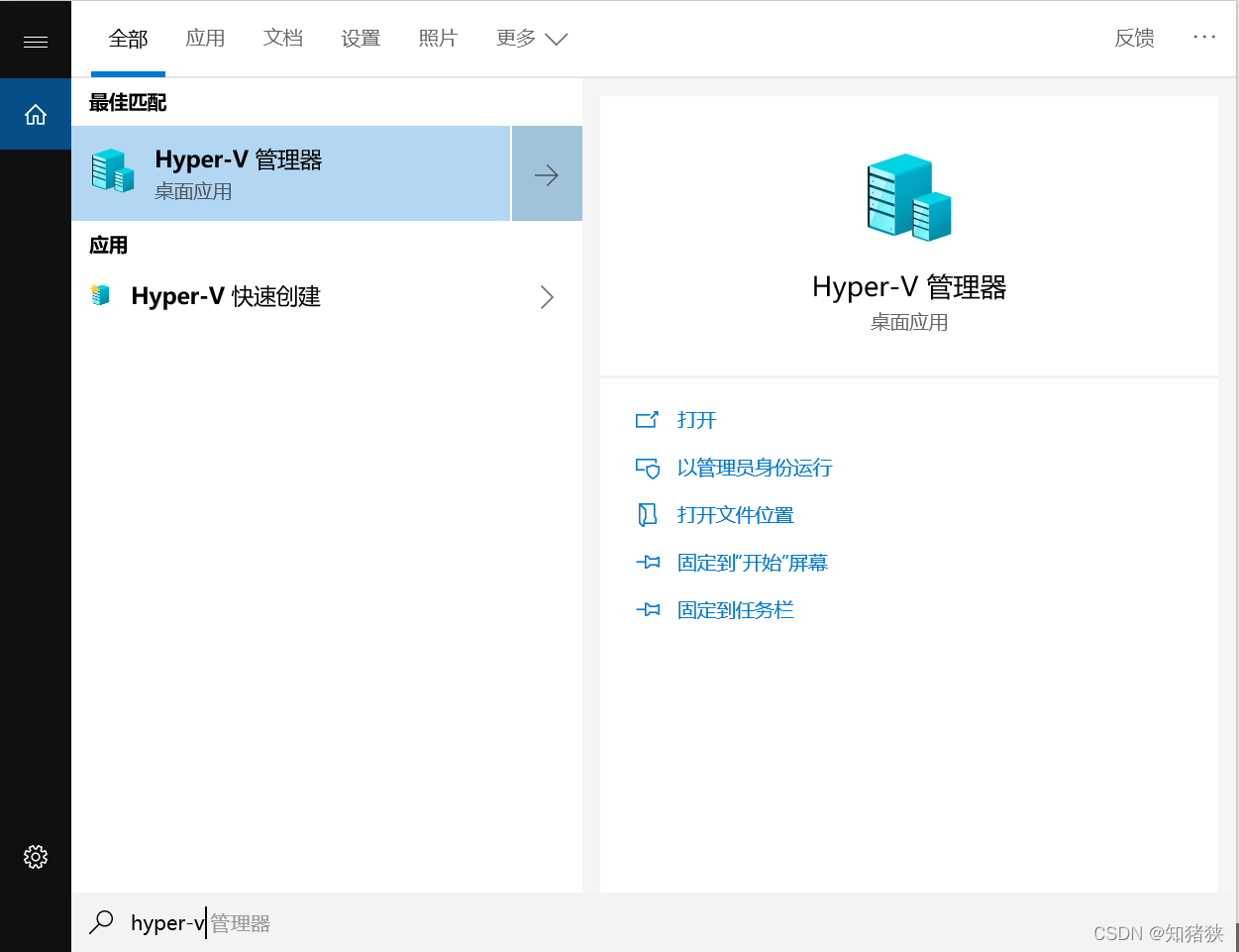Switch to the 照片 tab
Viewport: 1239px width, 952px height.
[x=438, y=38]
